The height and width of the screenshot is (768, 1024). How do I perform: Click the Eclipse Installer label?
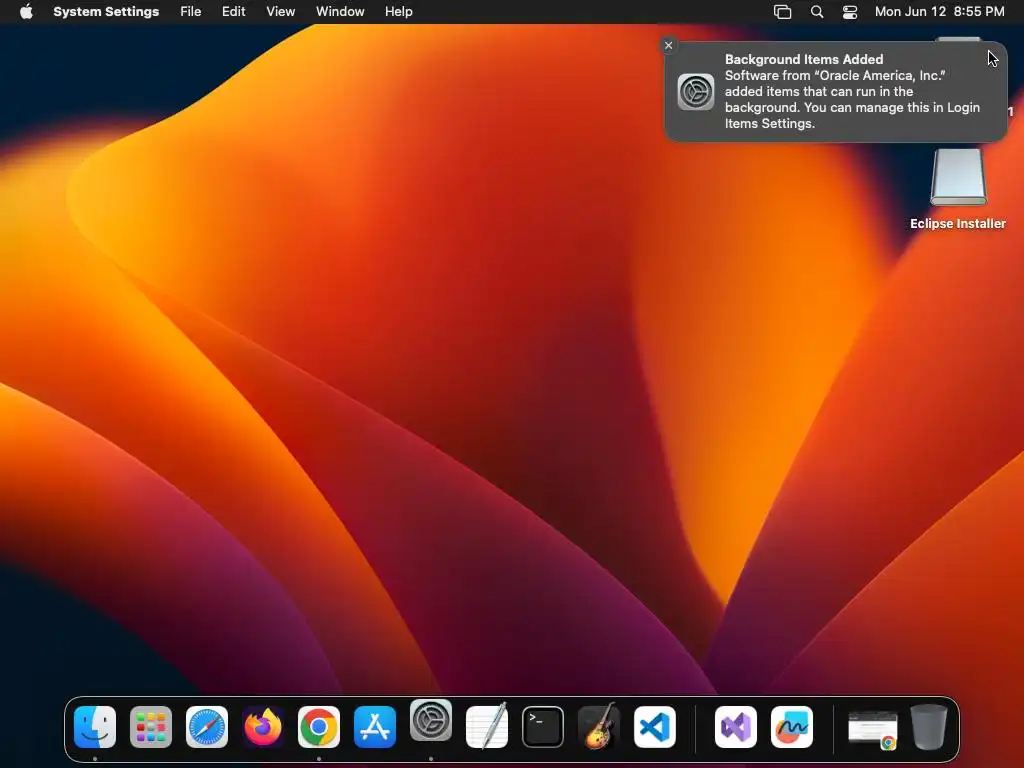[957, 223]
